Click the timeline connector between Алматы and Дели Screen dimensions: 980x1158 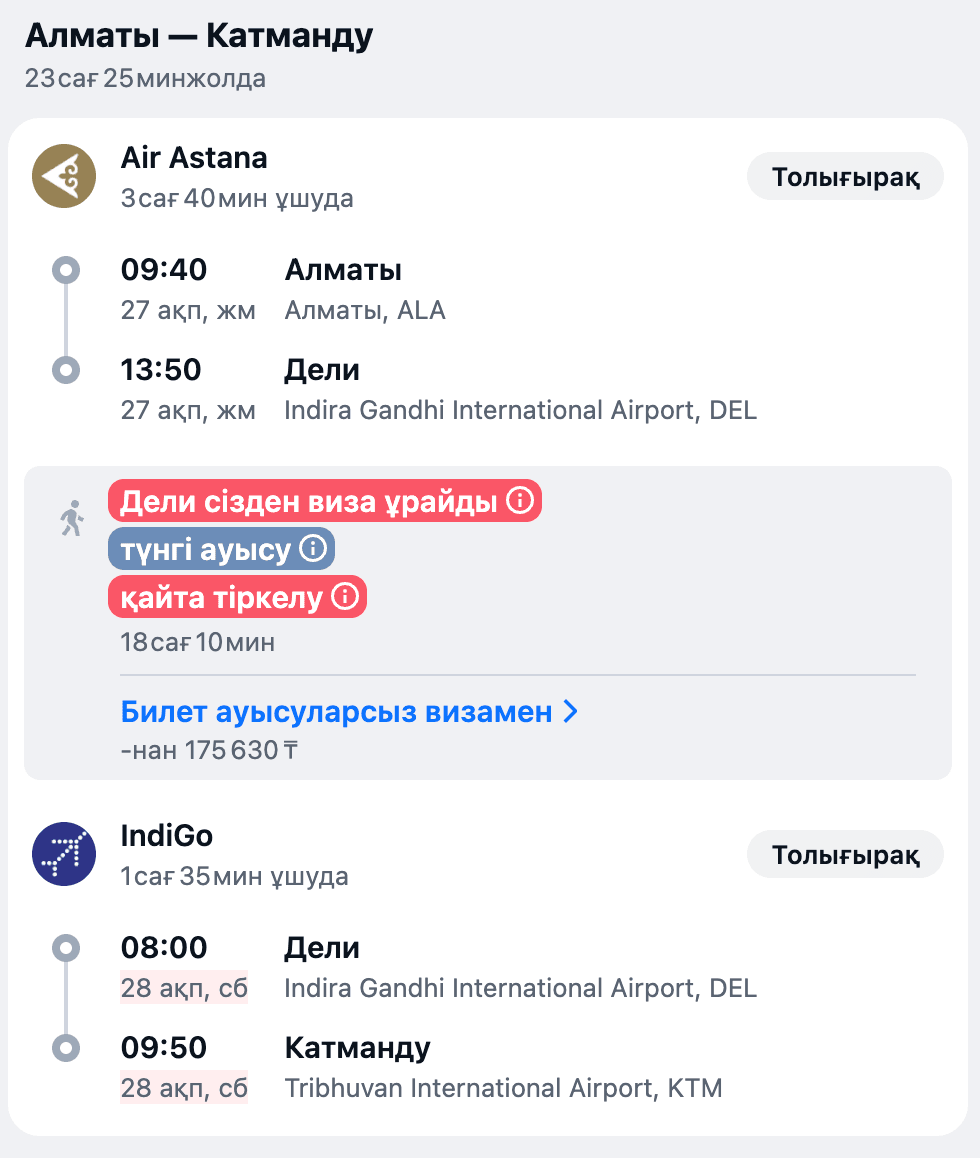[66, 318]
